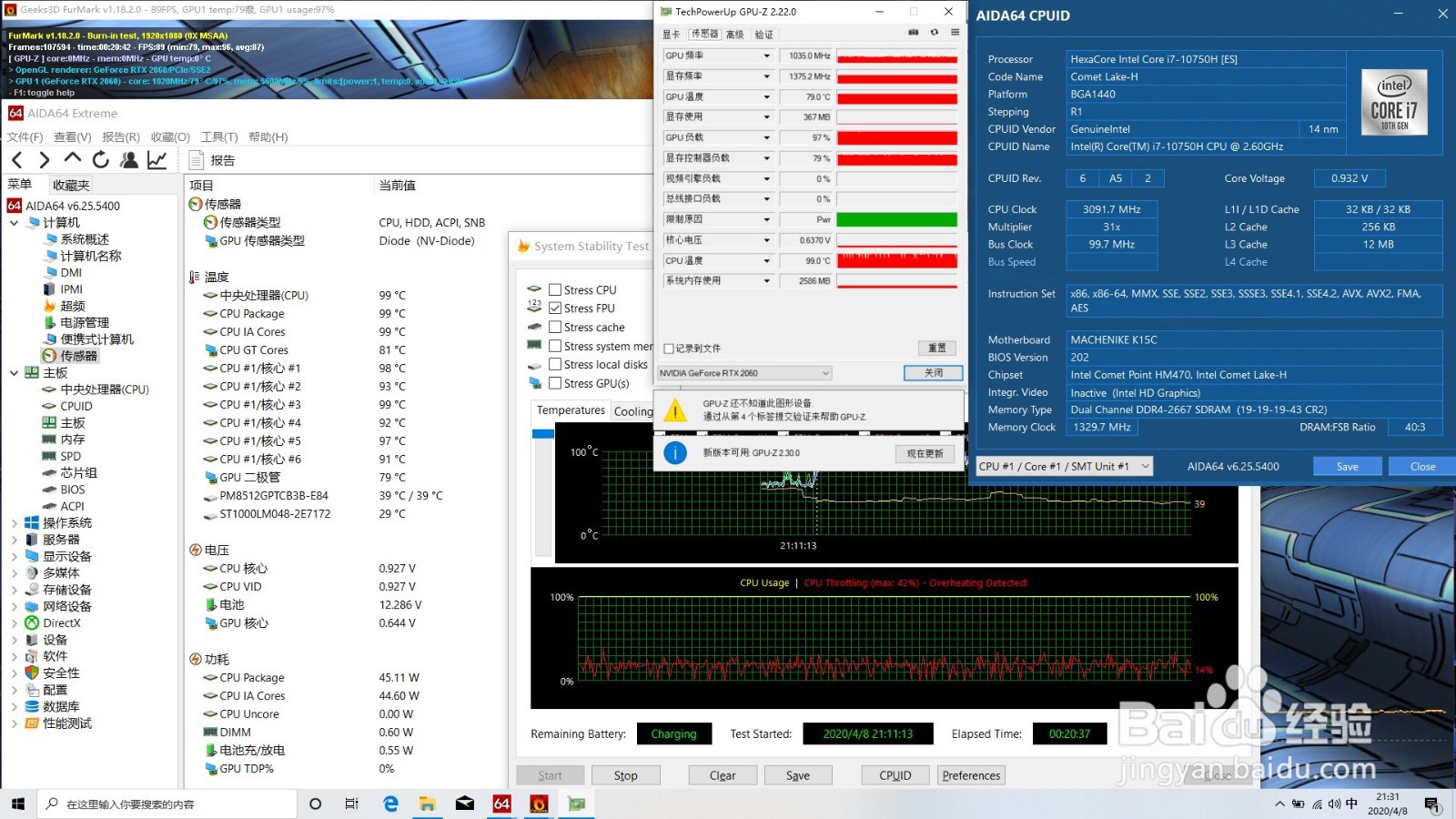Open GPU 温度 sensor dropdown arrow
This screenshot has height=819, width=1456.
766,97
